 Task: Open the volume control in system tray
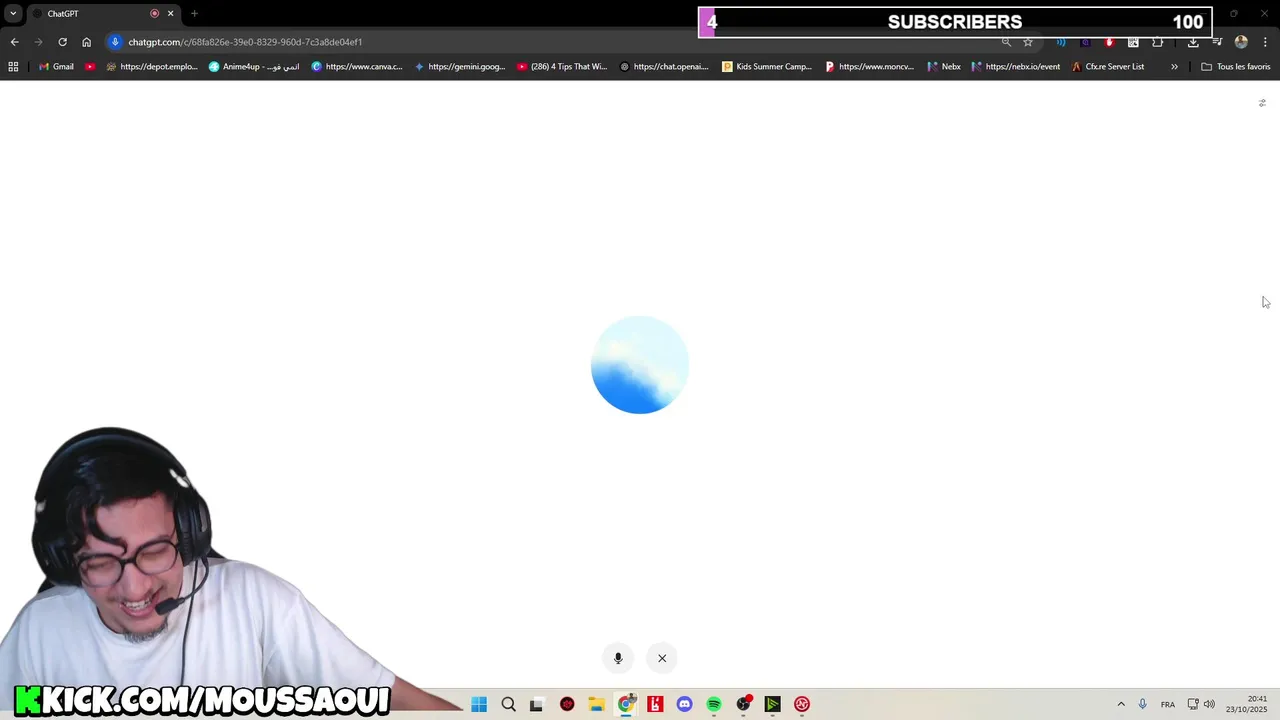pyautogui.click(x=1209, y=704)
